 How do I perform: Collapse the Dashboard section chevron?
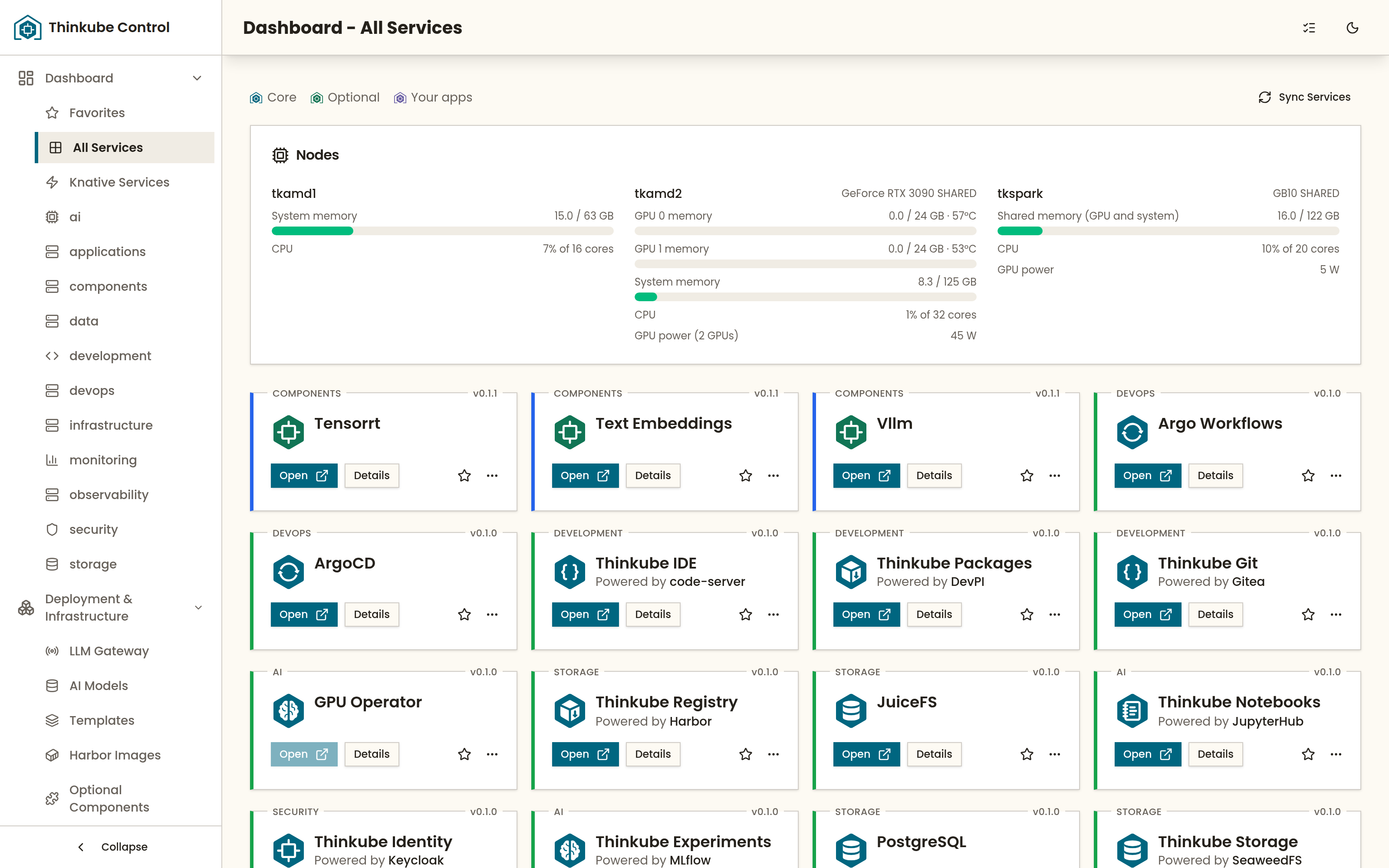tap(197, 78)
